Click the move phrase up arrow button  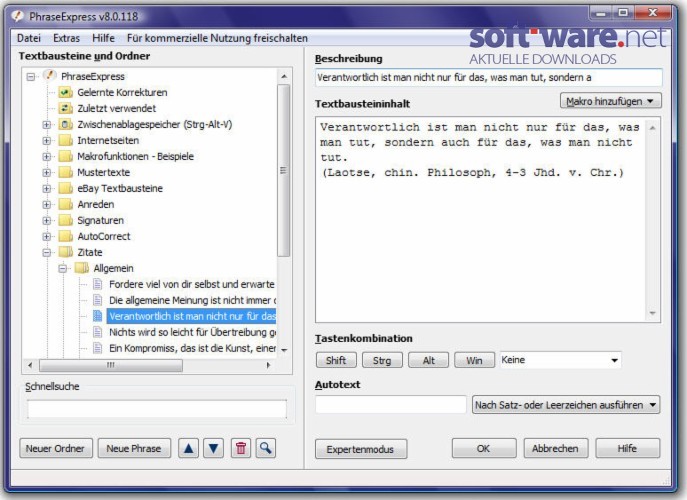click(188, 448)
